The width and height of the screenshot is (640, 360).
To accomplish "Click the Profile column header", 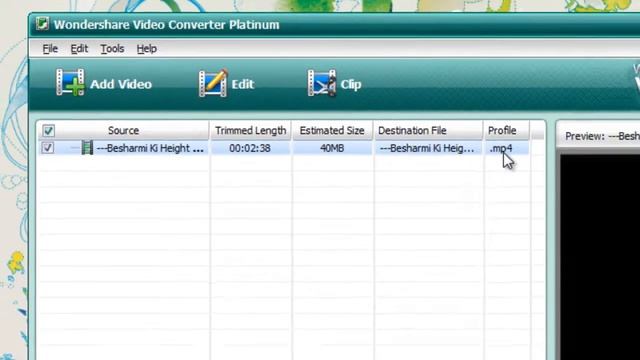I will pos(506,131).
